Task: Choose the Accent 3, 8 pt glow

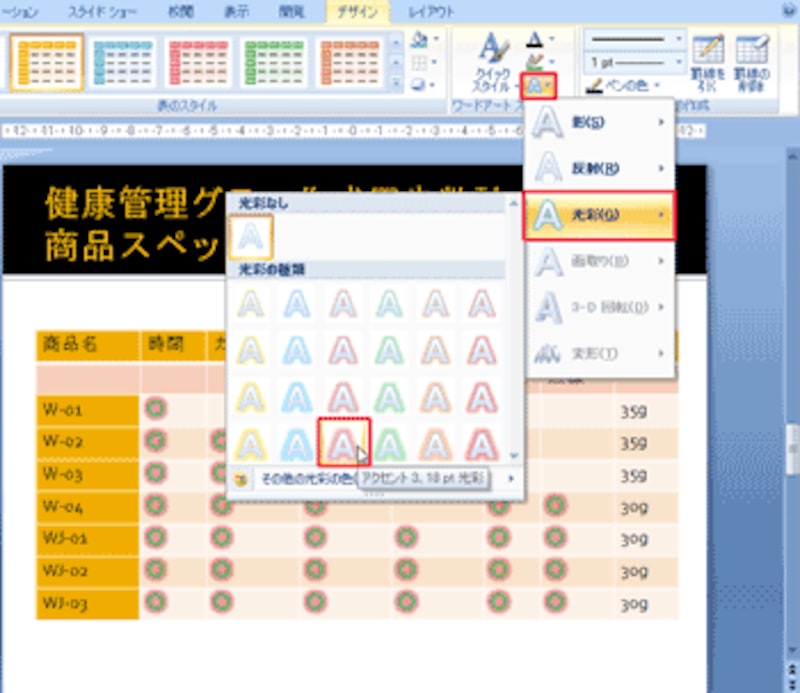Action: pos(343,351)
